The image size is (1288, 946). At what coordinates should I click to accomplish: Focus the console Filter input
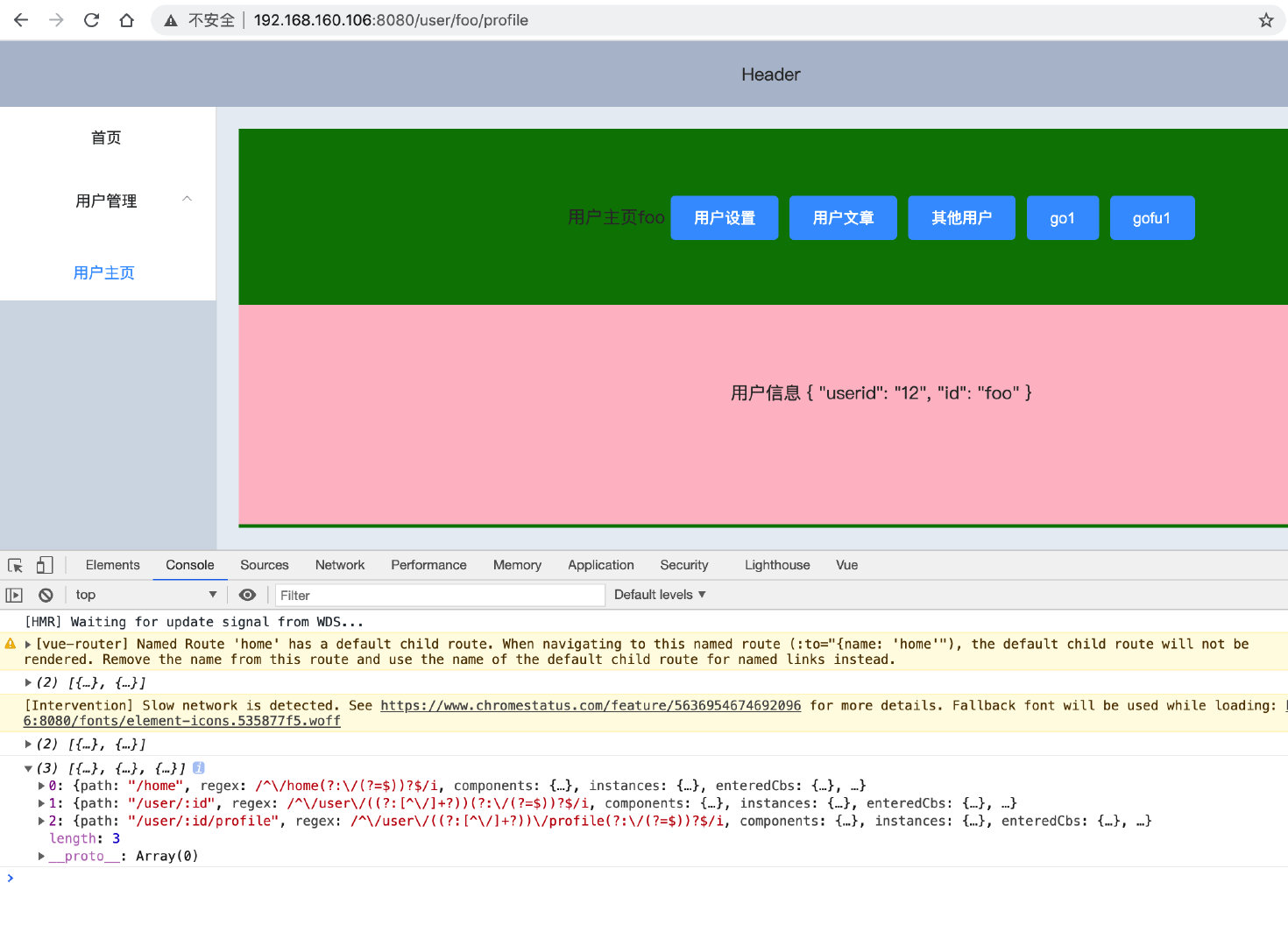[x=441, y=595]
